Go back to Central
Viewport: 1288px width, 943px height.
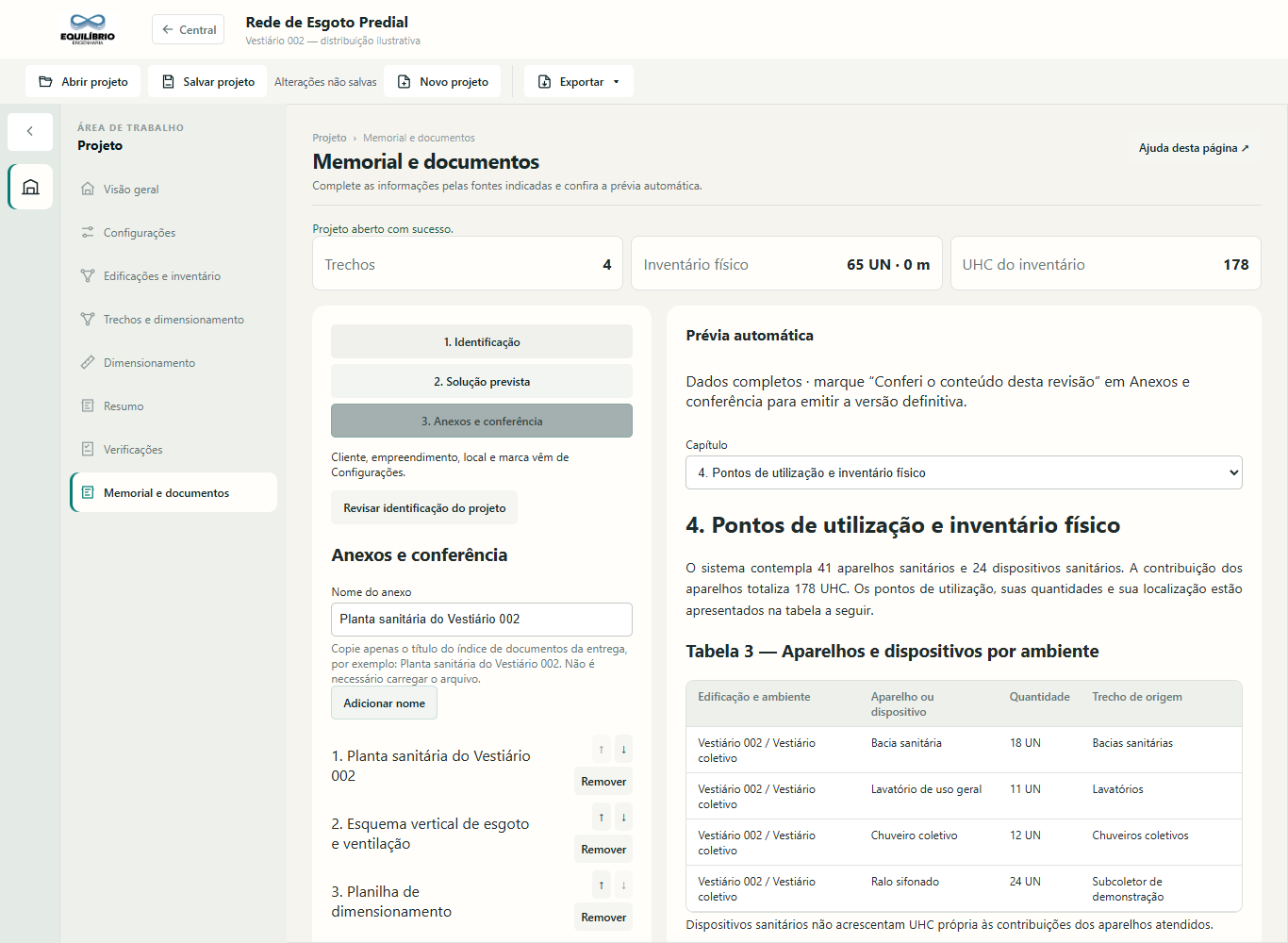point(188,29)
